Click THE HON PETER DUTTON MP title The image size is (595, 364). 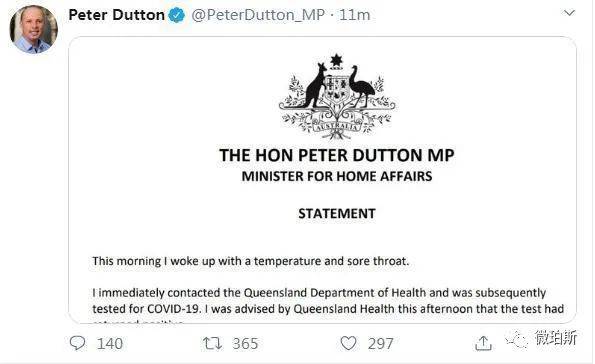pyautogui.click(x=337, y=155)
